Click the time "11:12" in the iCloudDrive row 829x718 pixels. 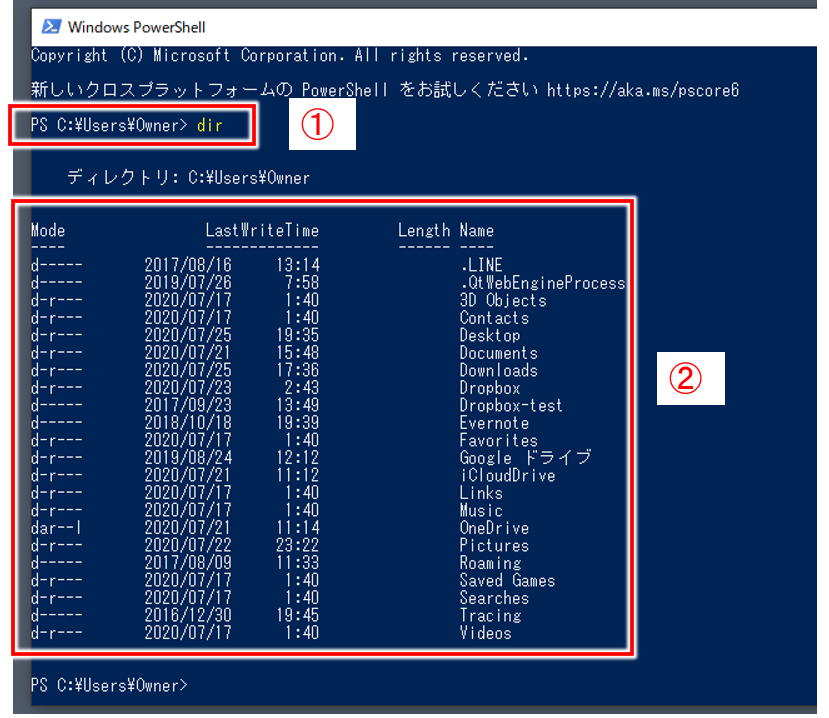point(298,475)
